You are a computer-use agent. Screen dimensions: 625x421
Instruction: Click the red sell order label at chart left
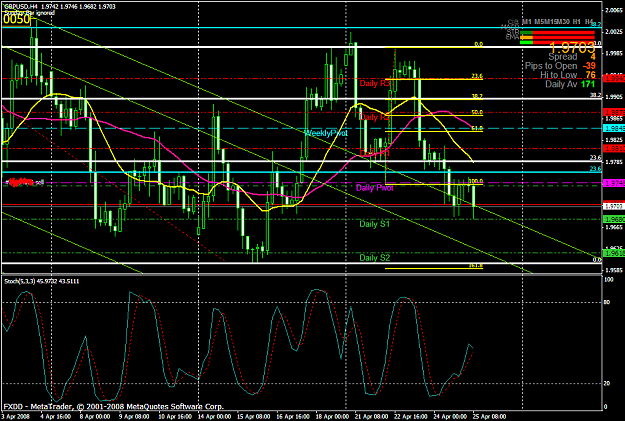pyautogui.click(x=24, y=183)
